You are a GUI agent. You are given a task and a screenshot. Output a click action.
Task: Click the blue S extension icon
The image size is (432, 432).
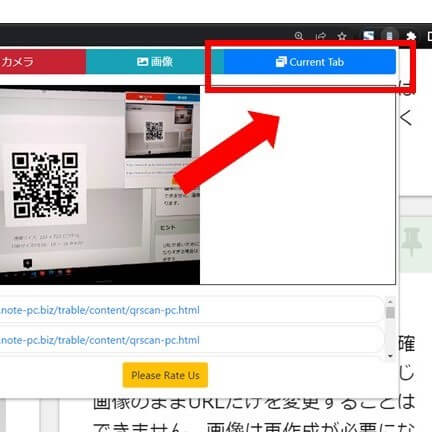368,36
